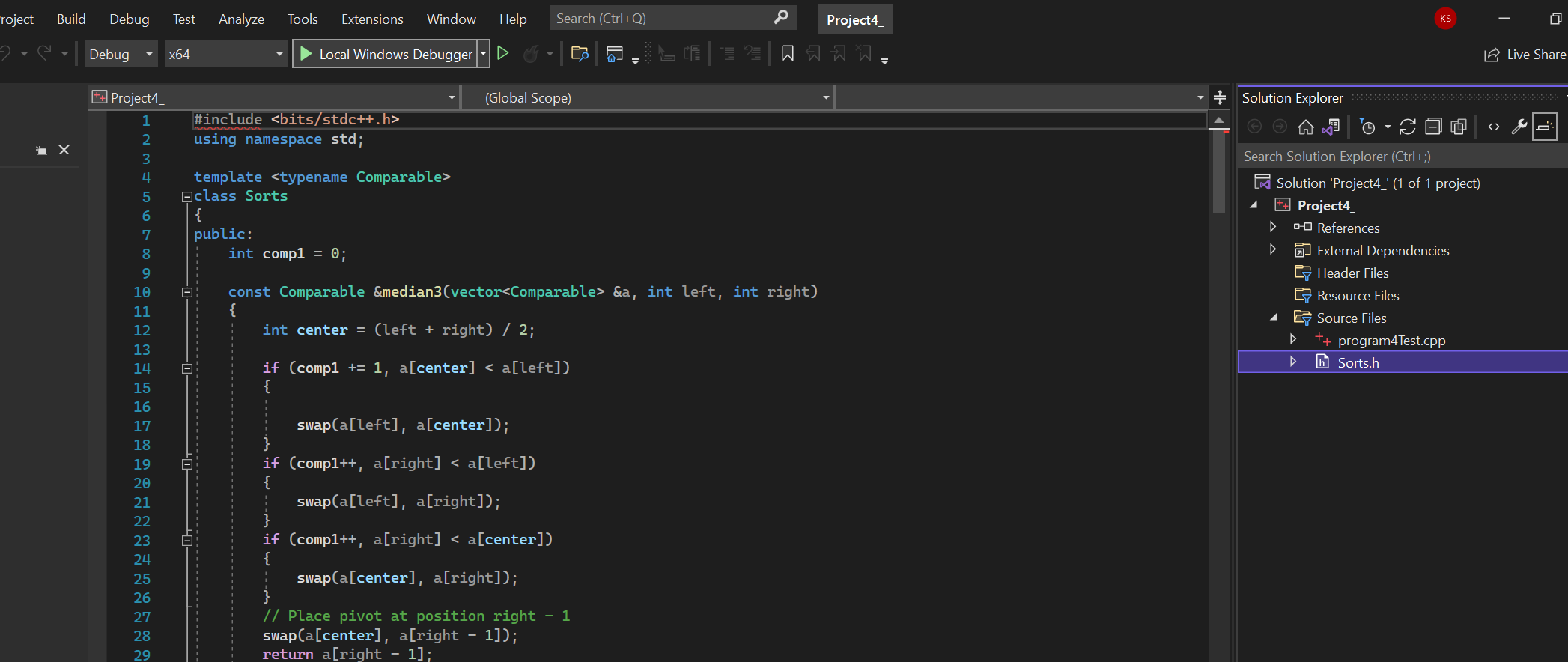Click the Search Solution Explorer field
Screen dimensions: 1568x662
(x=1400, y=157)
